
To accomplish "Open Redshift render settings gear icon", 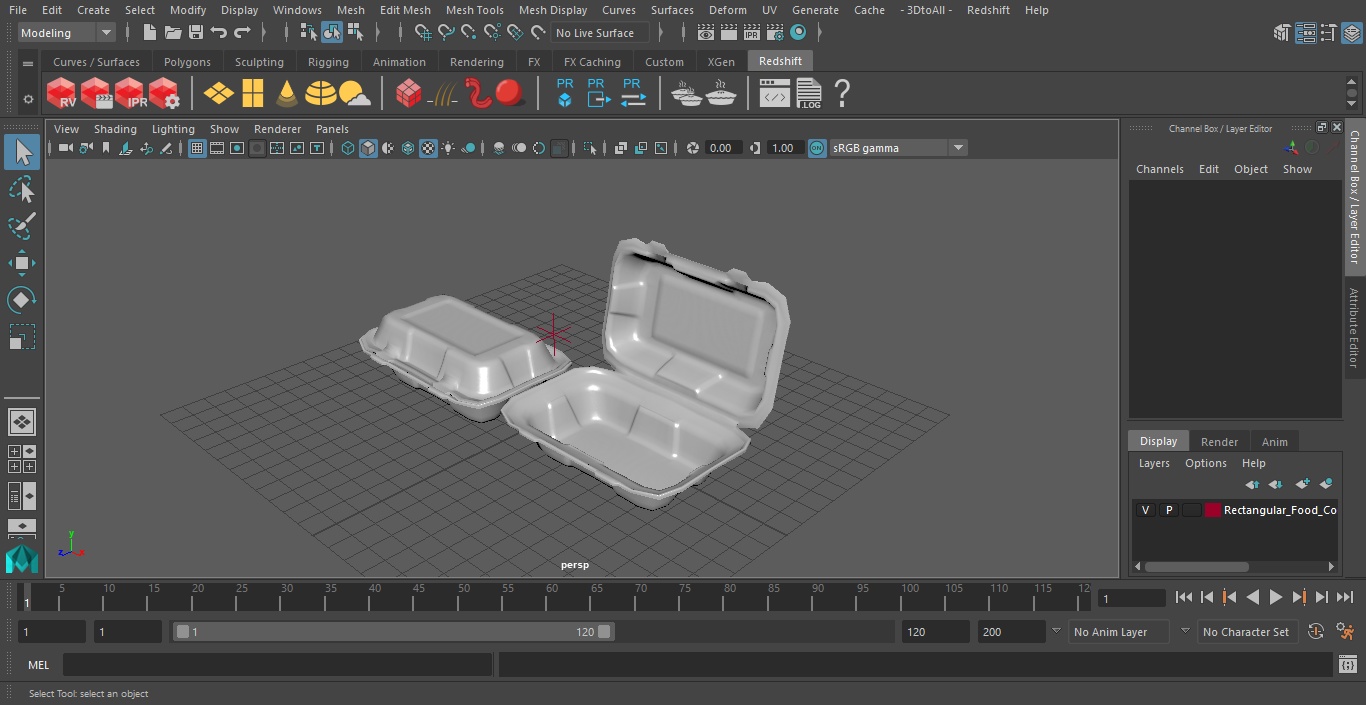I will [x=164, y=94].
